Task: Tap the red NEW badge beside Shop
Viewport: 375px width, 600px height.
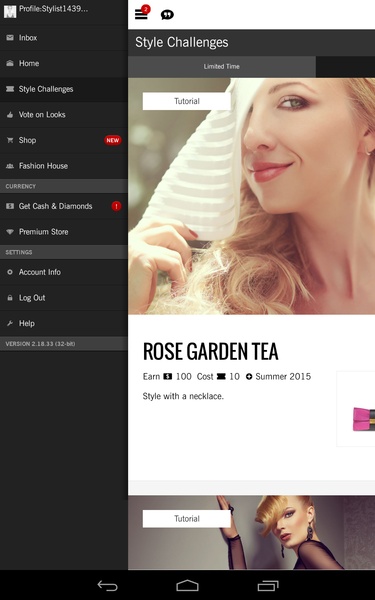Action: tap(112, 140)
